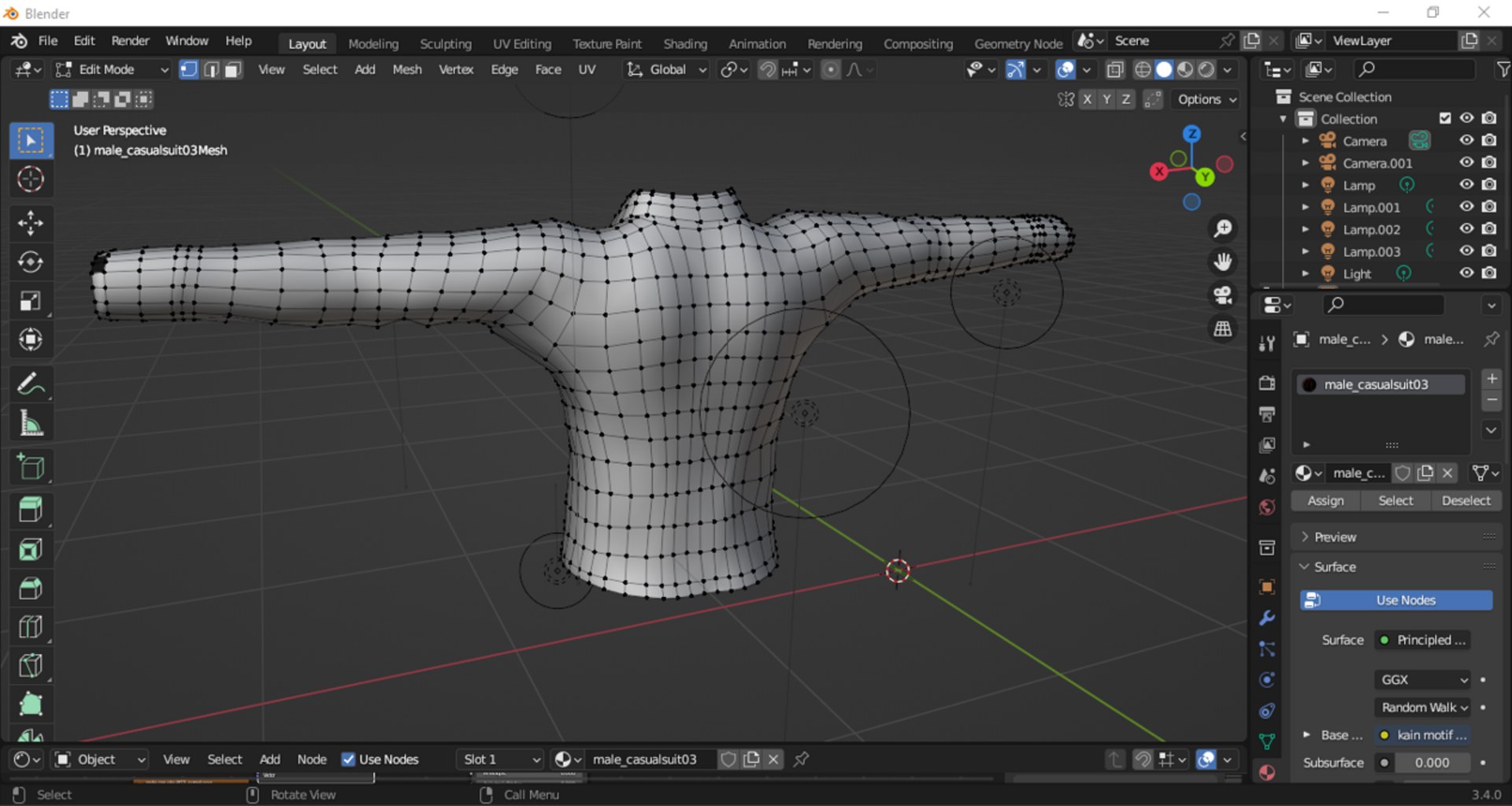This screenshot has width=1512, height=806.
Task: Expand the Preview panel
Action: pyautogui.click(x=1335, y=537)
